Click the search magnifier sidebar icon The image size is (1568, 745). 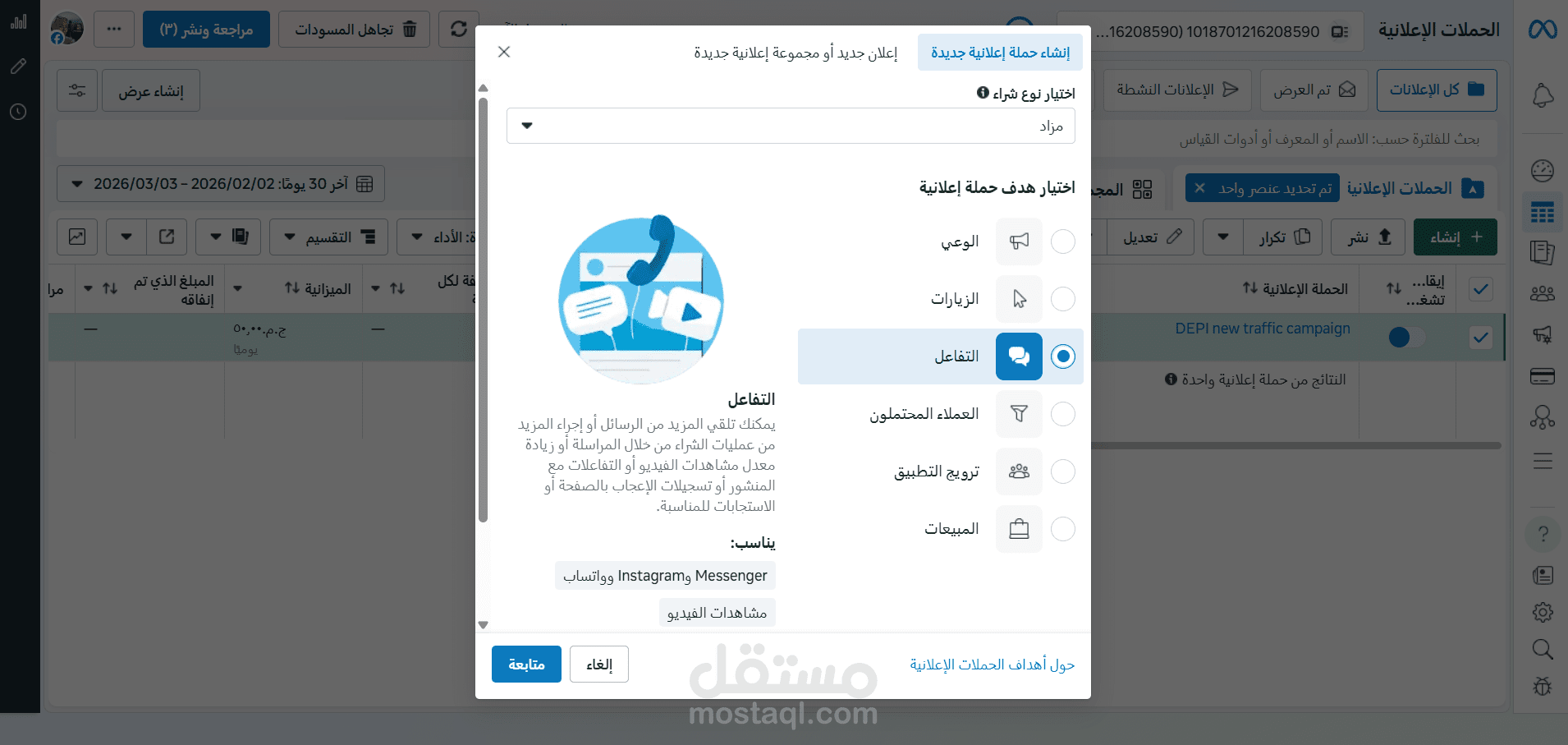click(x=1543, y=650)
